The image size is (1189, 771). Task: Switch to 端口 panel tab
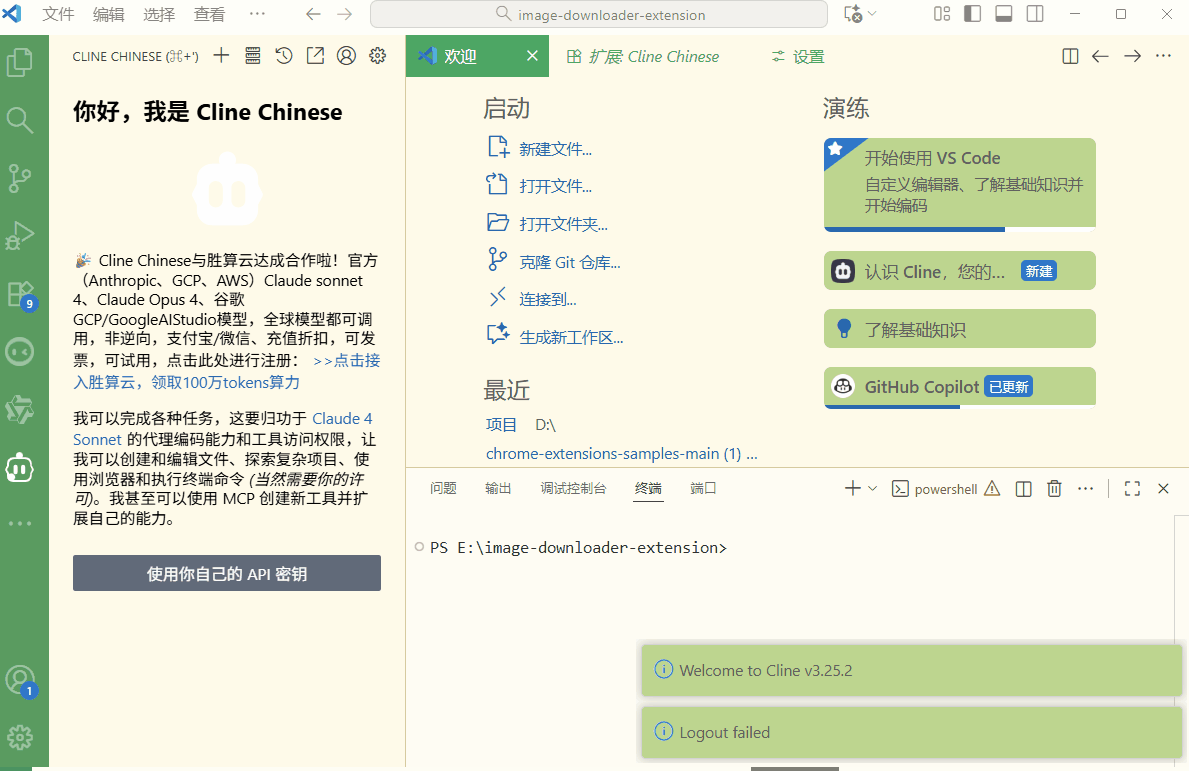[x=703, y=488]
